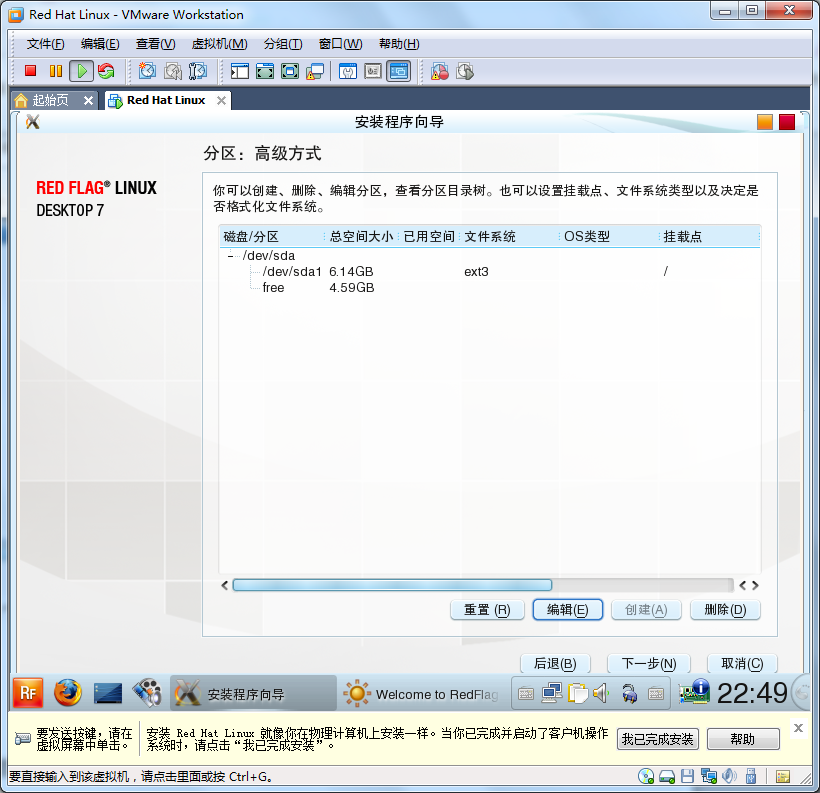Click the network computers tray icon in guest

(x=552, y=694)
